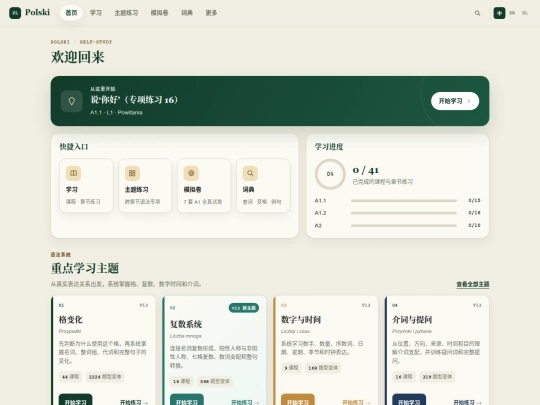Open the 介词与提问 topic card title
540x405 pixels.
click(412, 320)
